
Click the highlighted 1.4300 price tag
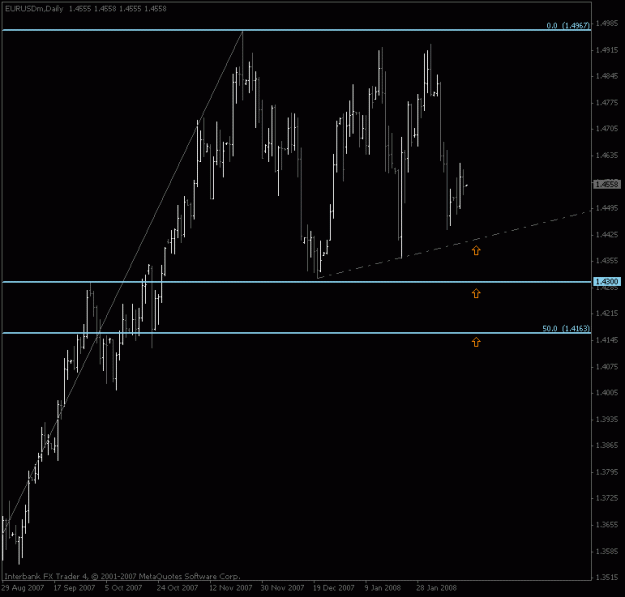tap(607, 281)
